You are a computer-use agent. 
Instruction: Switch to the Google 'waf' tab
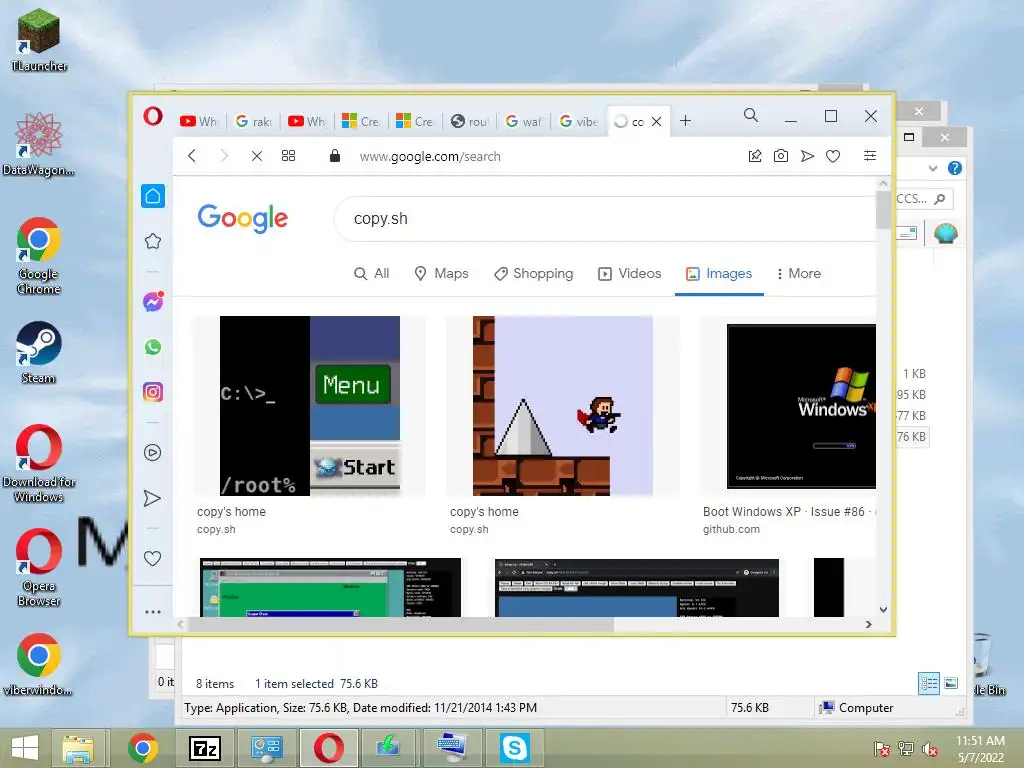tap(524, 121)
